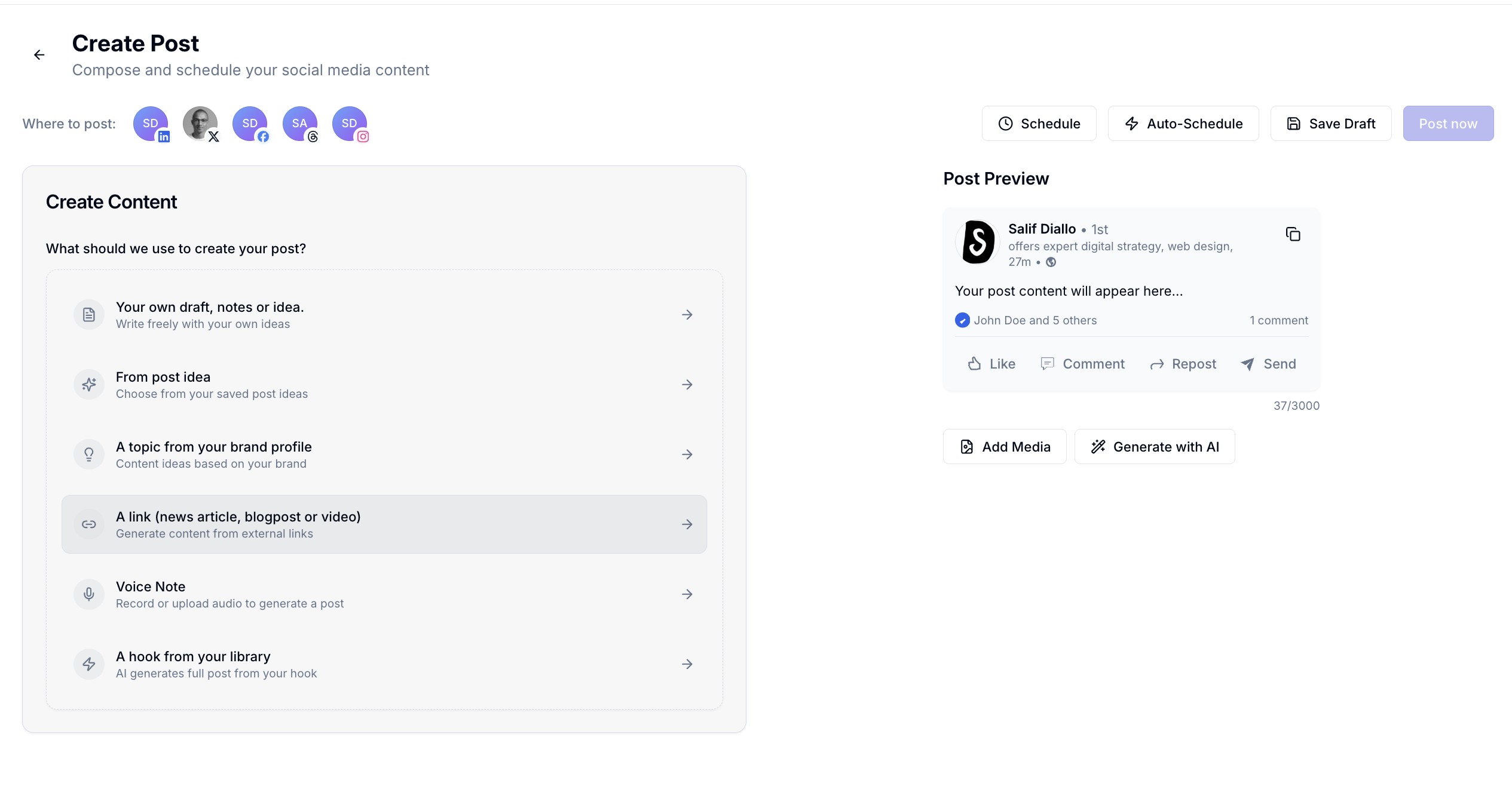
Task: Click the link icon for external content option
Action: pyautogui.click(x=88, y=524)
